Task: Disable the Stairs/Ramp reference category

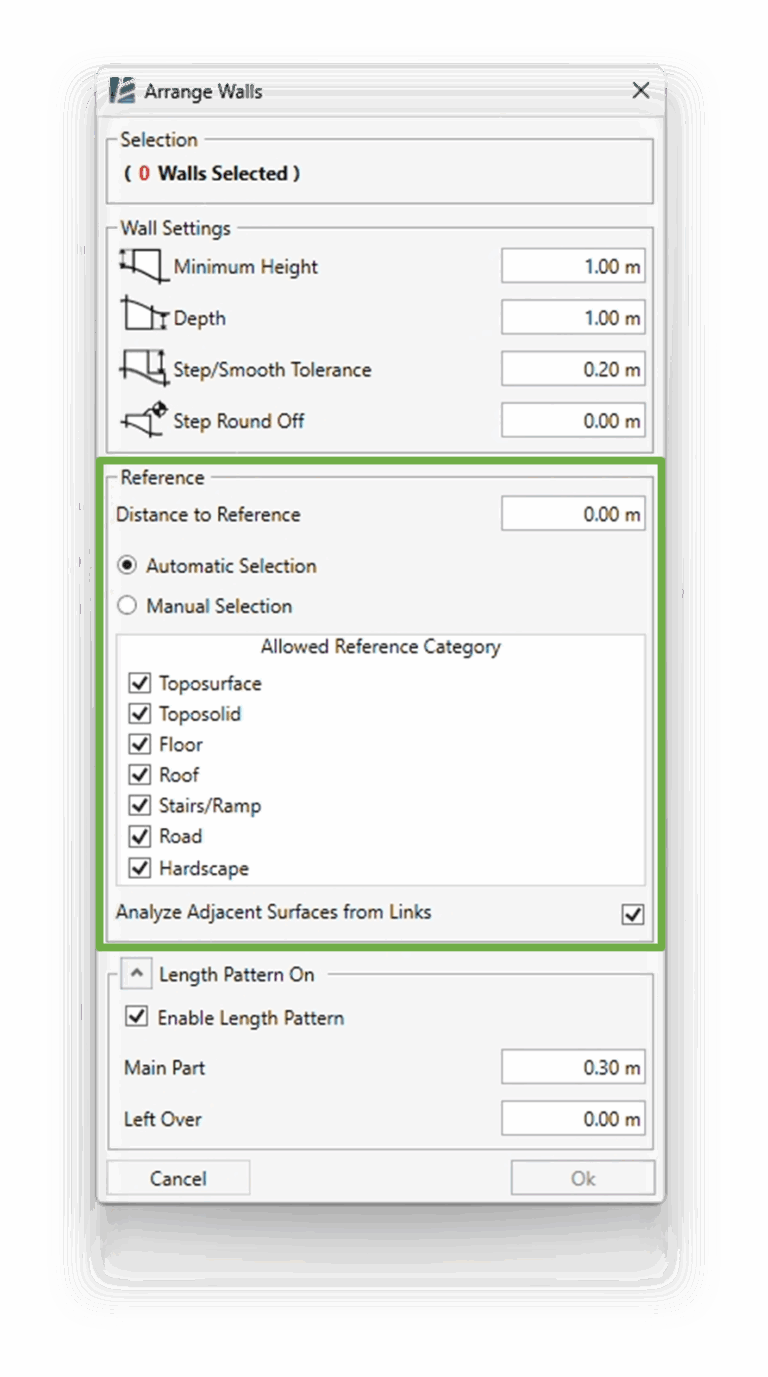Action: [140, 806]
